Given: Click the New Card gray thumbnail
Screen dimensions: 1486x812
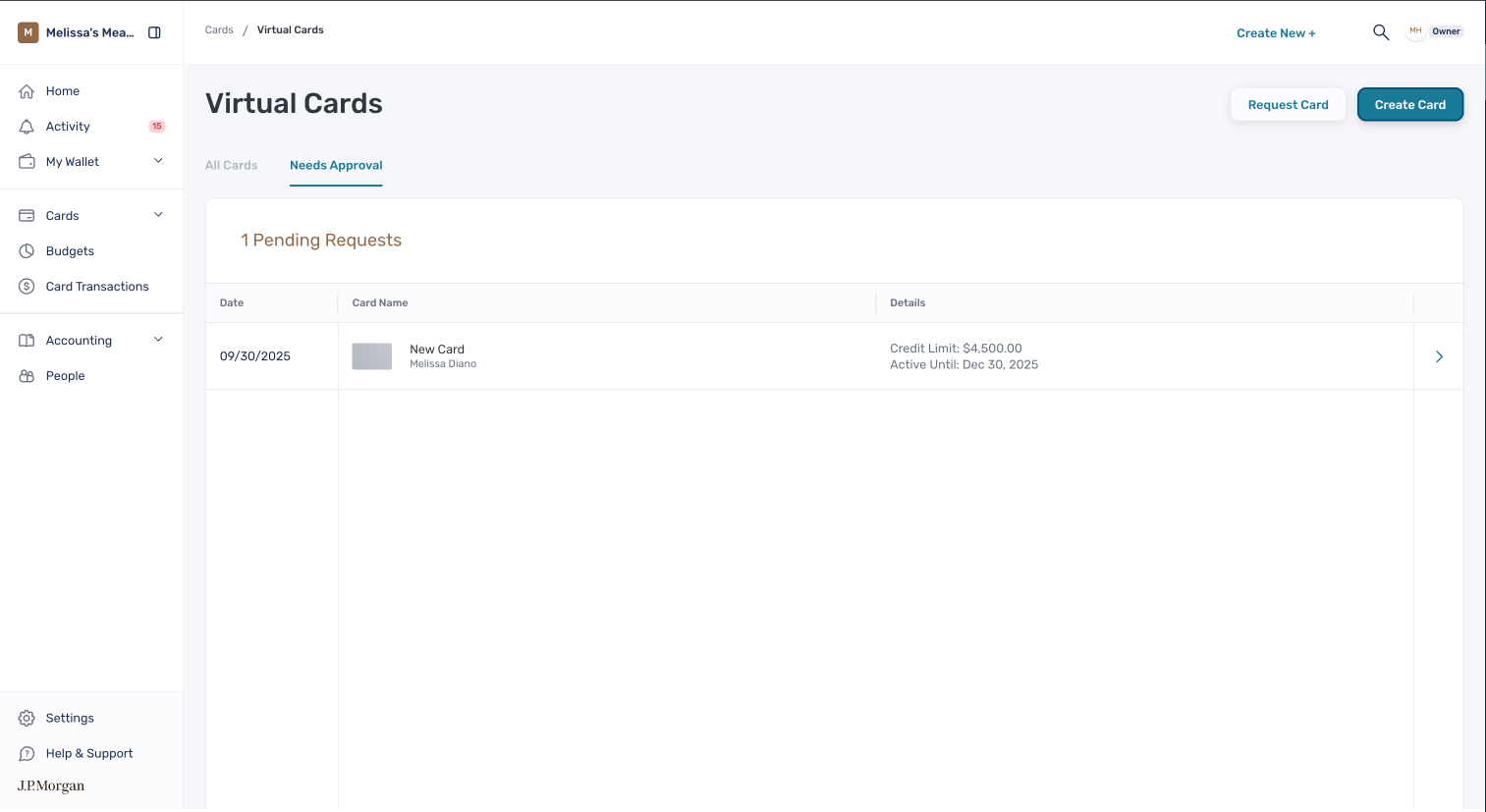Looking at the screenshot, I should 372,356.
